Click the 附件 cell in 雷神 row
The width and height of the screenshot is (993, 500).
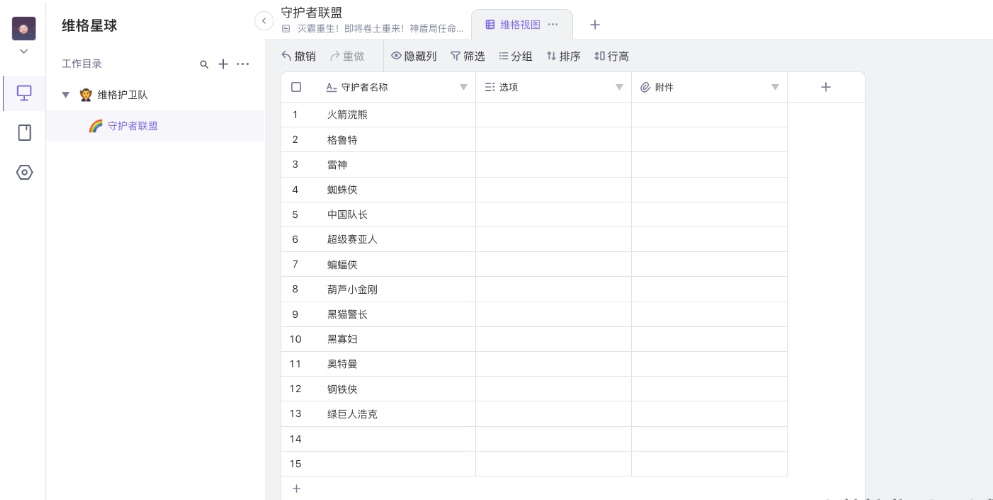[x=709, y=165]
